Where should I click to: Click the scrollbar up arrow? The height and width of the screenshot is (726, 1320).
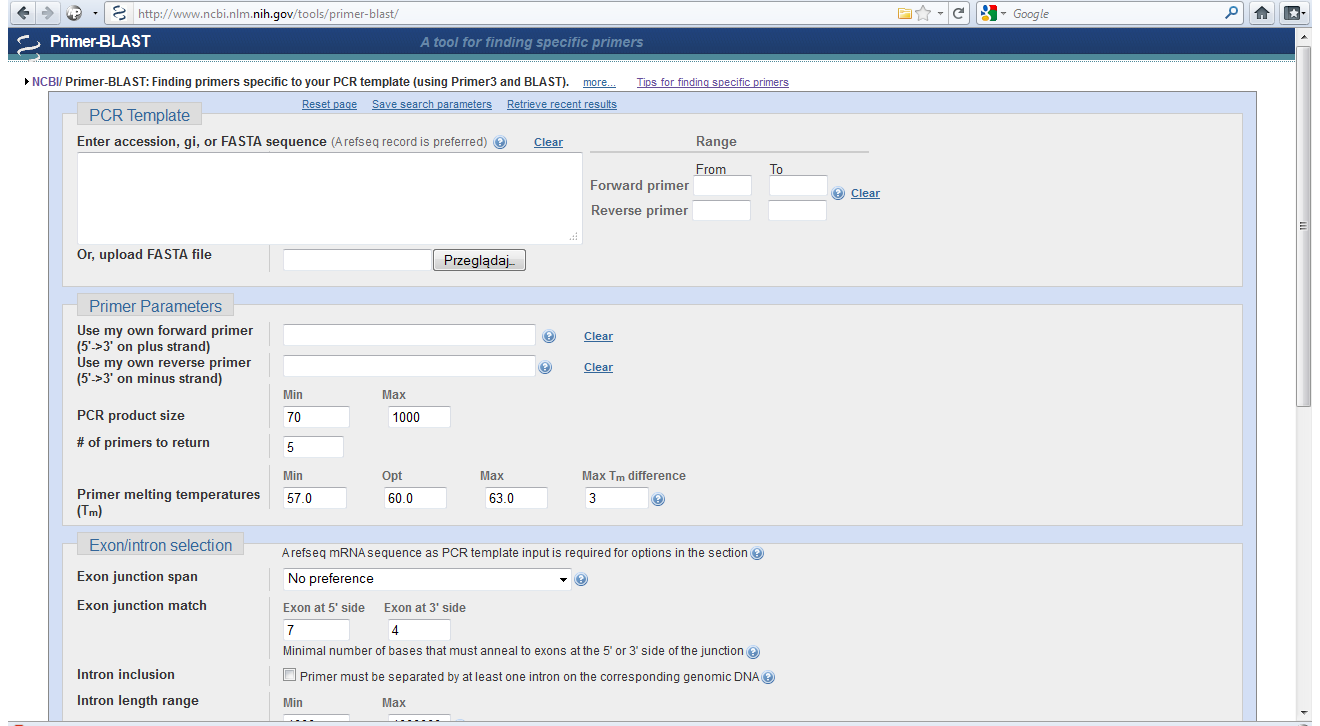pos(1303,38)
